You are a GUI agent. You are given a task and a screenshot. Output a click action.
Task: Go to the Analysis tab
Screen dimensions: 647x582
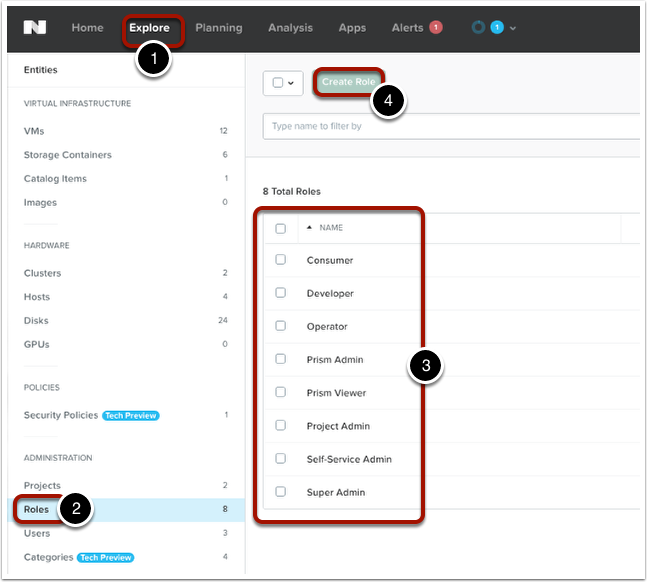(290, 28)
